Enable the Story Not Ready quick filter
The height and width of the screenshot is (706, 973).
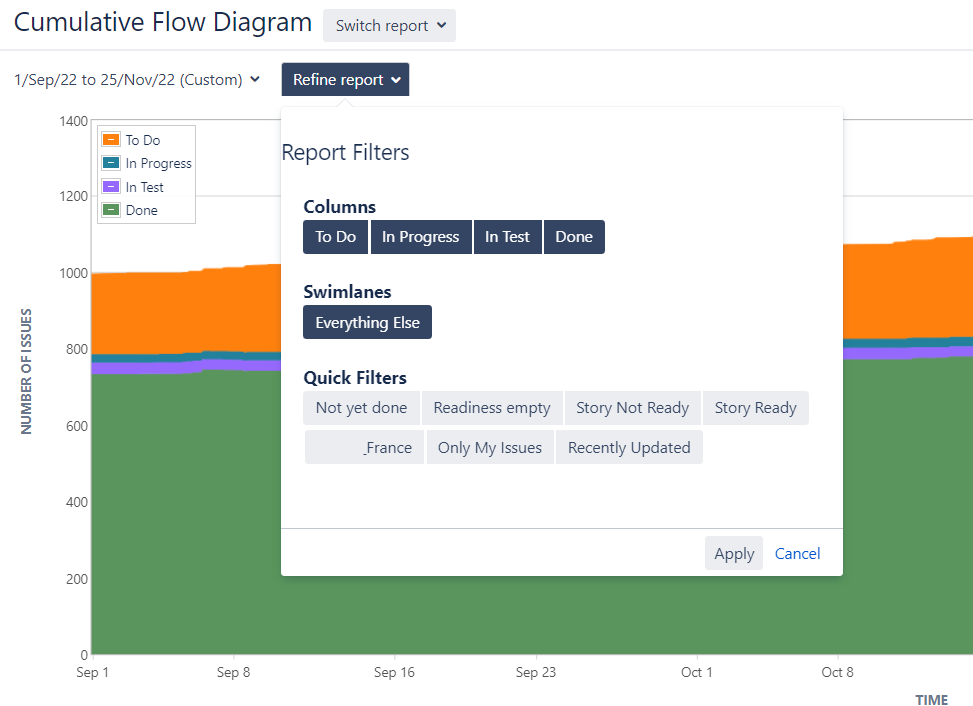click(632, 408)
